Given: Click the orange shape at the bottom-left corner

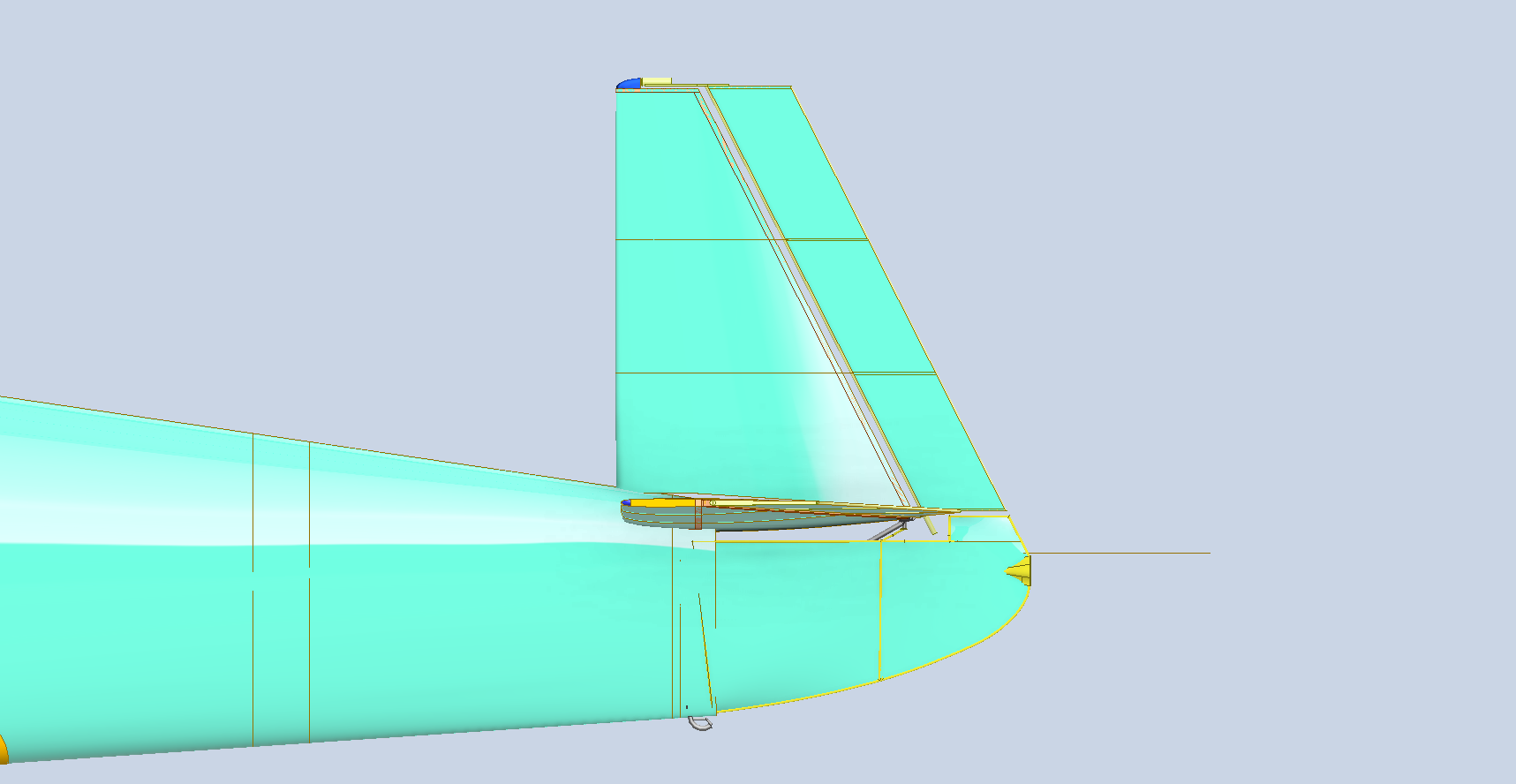Looking at the screenshot, I should tap(3, 749).
